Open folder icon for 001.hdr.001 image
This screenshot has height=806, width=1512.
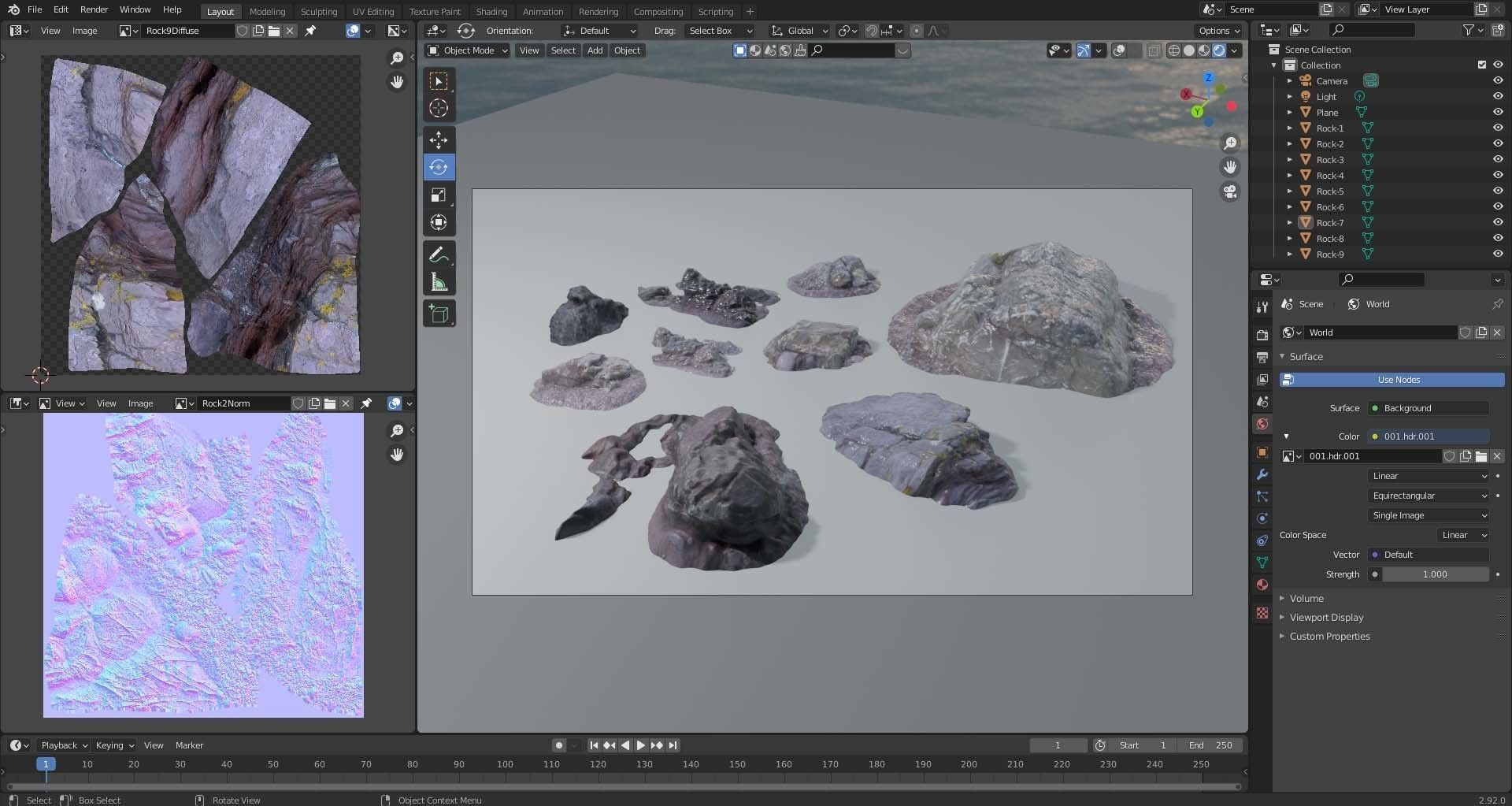(x=1481, y=456)
